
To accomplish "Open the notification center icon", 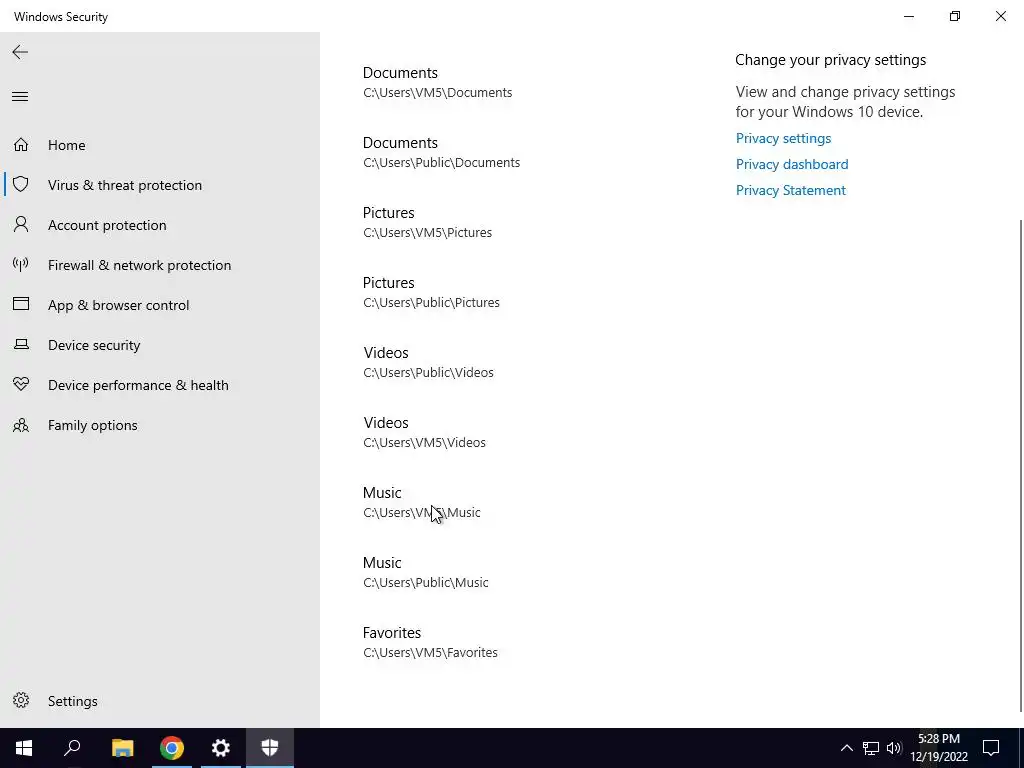I will (991, 748).
